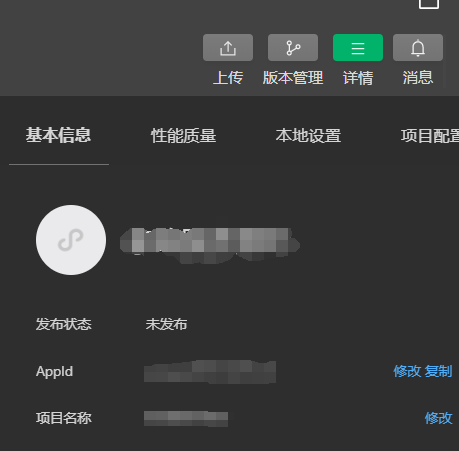
Task: Click 复制 link to copy AppId
Action: (x=438, y=371)
